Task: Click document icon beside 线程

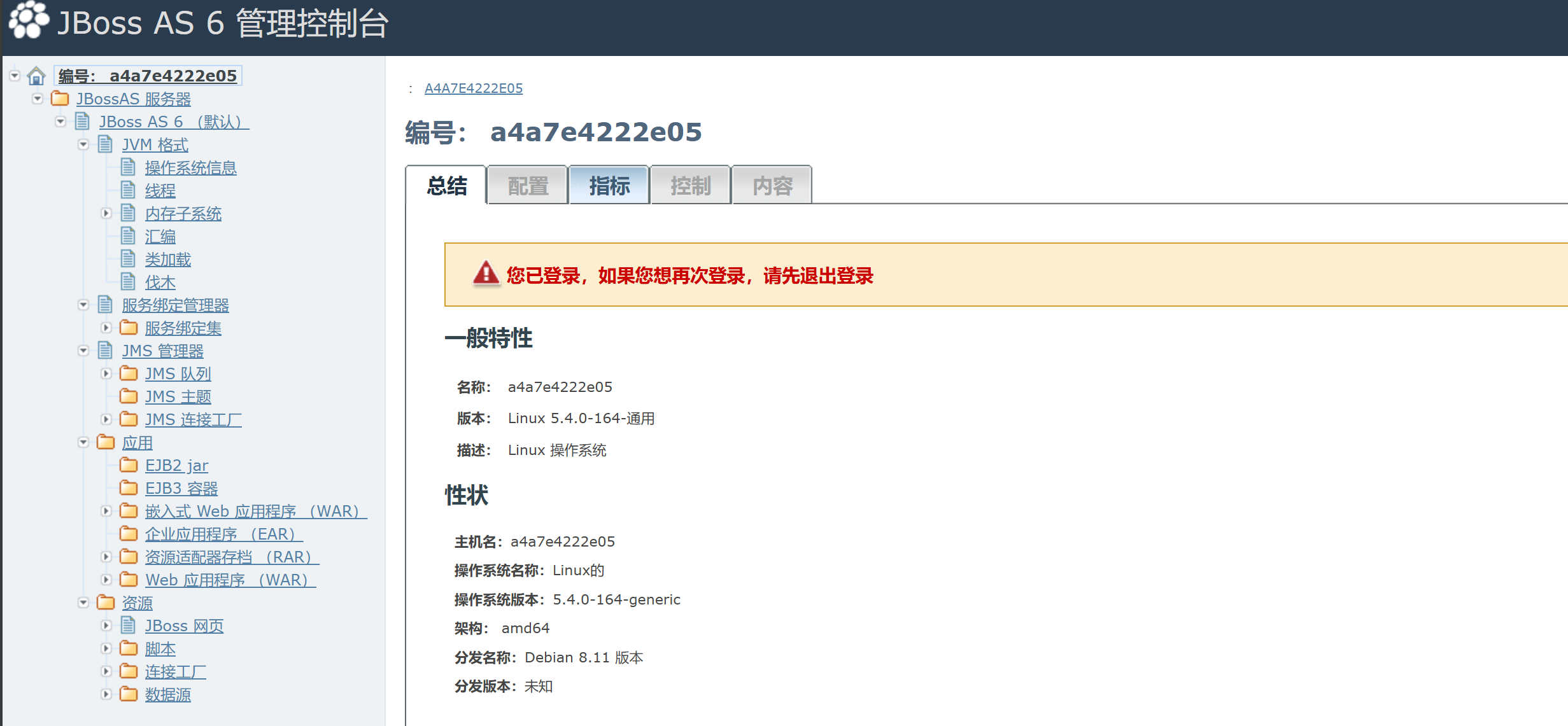Action: pos(128,190)
